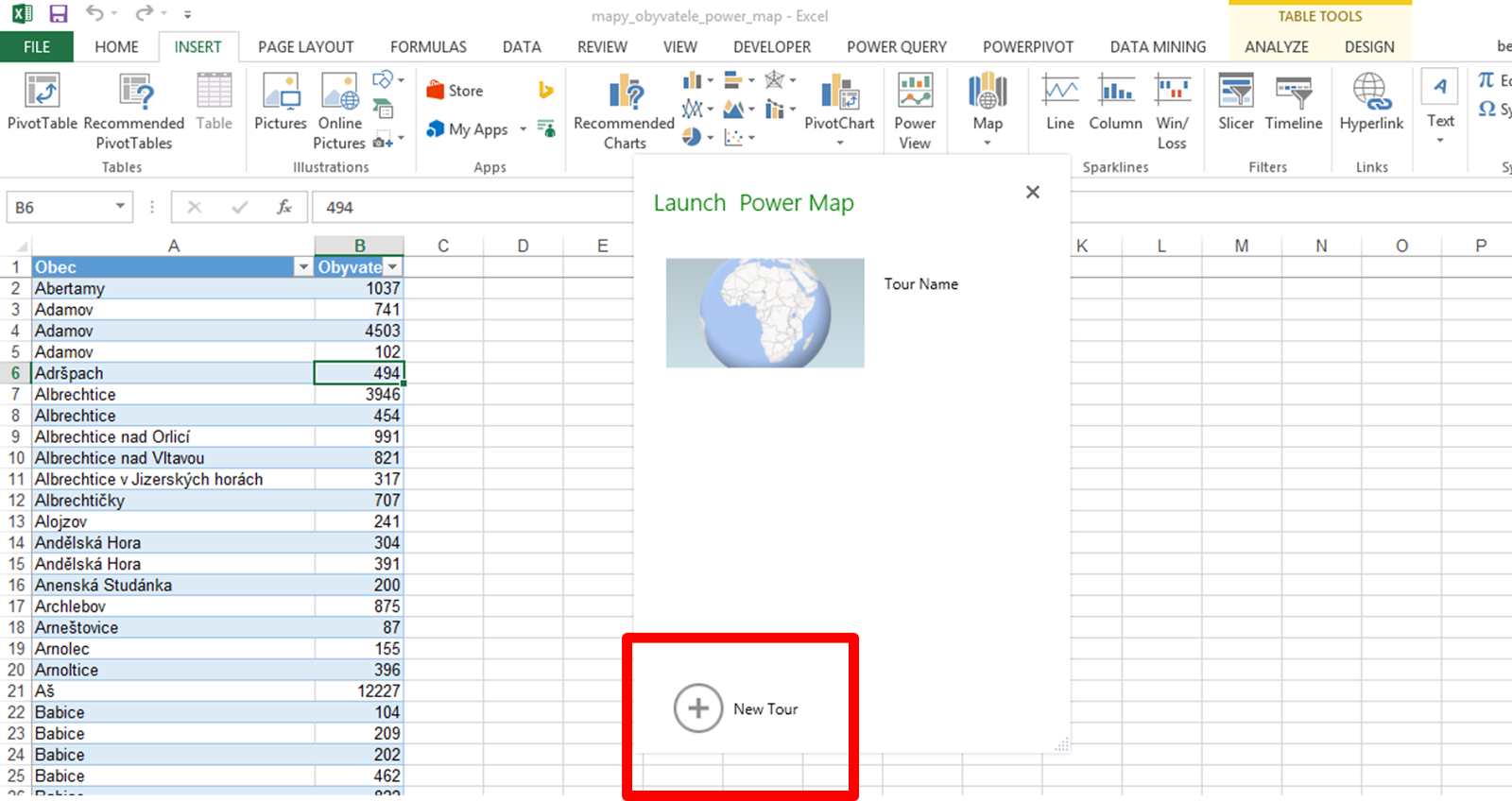Screen dimensions: 1512x801
Task: Open the My Apps button
Action: [x=467, y=129]
